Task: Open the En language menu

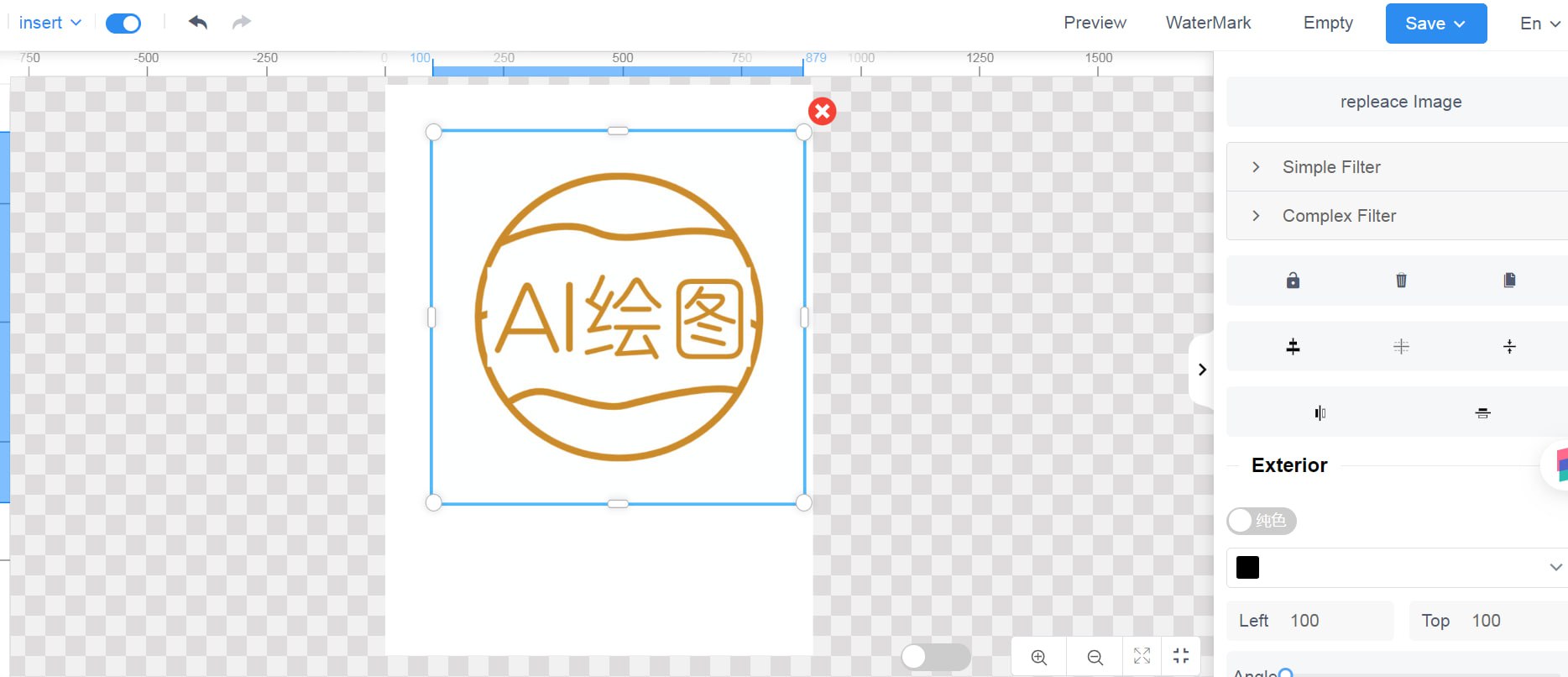Action: coord(1539,24)
